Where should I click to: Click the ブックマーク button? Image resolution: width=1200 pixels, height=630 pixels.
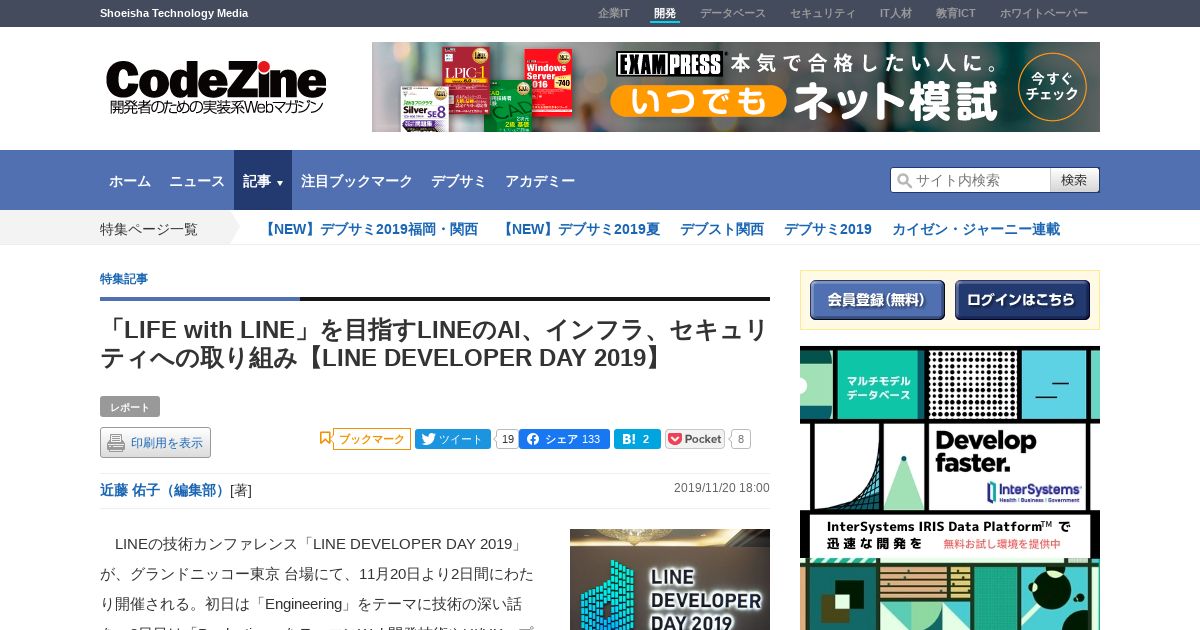[372, 439]
